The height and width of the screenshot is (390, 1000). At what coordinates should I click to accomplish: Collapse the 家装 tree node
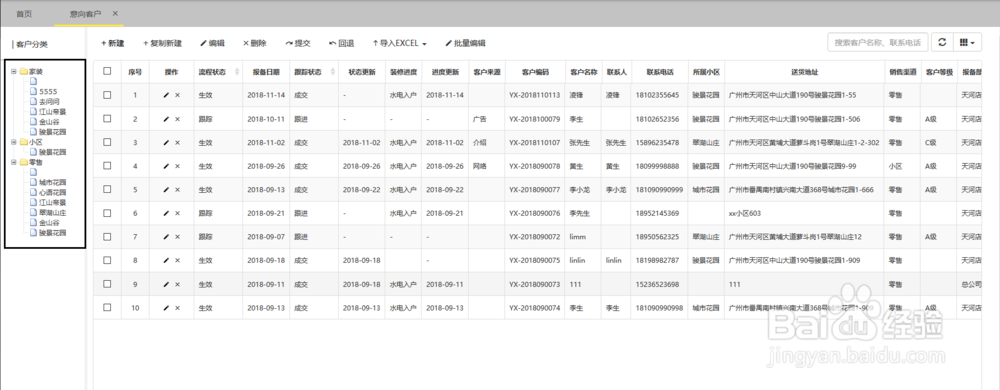14,71
